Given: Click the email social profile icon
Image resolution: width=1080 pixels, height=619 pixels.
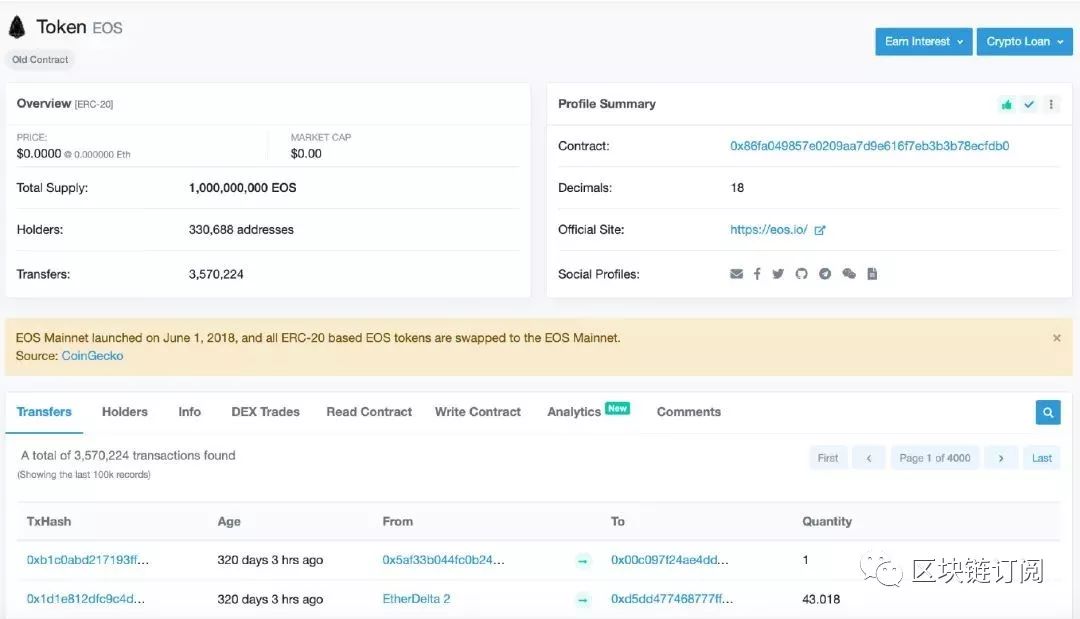Looking at the screenshot, I should (737, 274).
